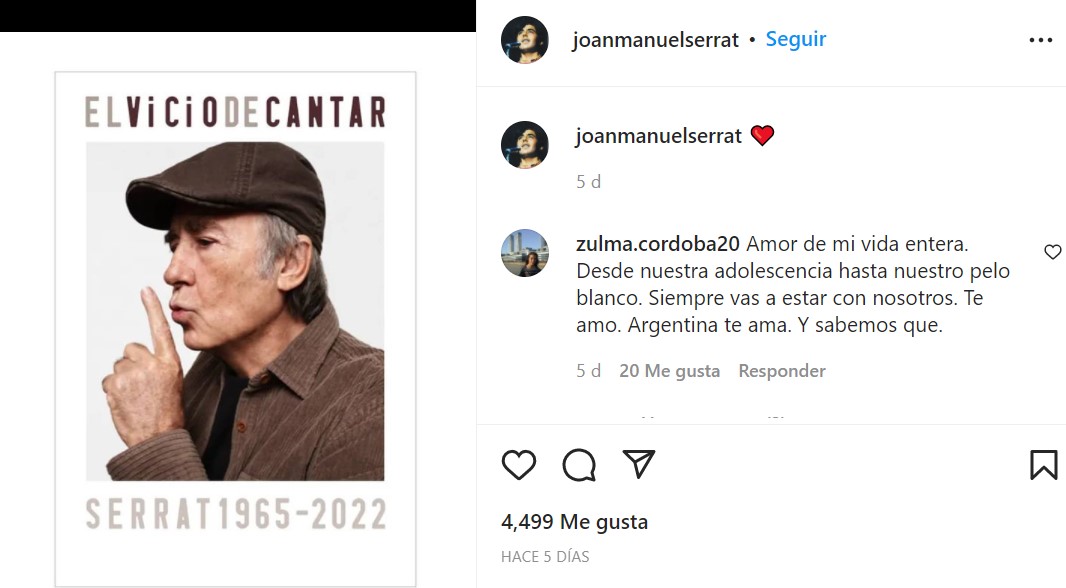
Task: Click zulma.cordoba20's profile picture
Action: [525, 253]
